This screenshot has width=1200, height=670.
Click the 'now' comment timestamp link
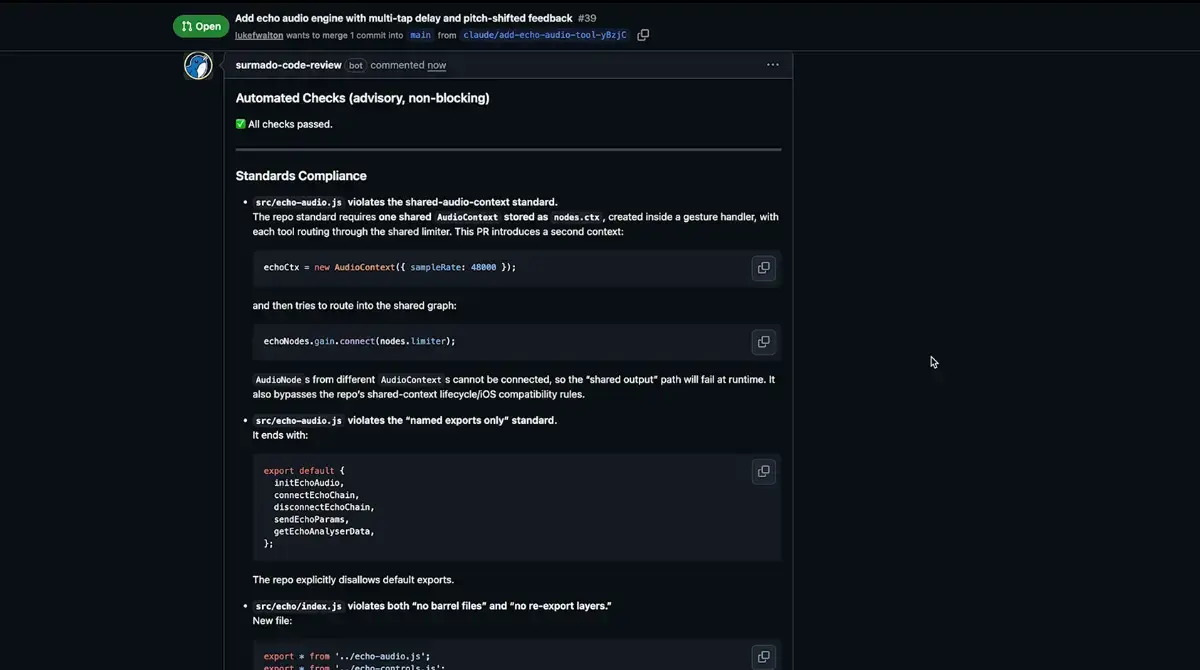point(436,64)
